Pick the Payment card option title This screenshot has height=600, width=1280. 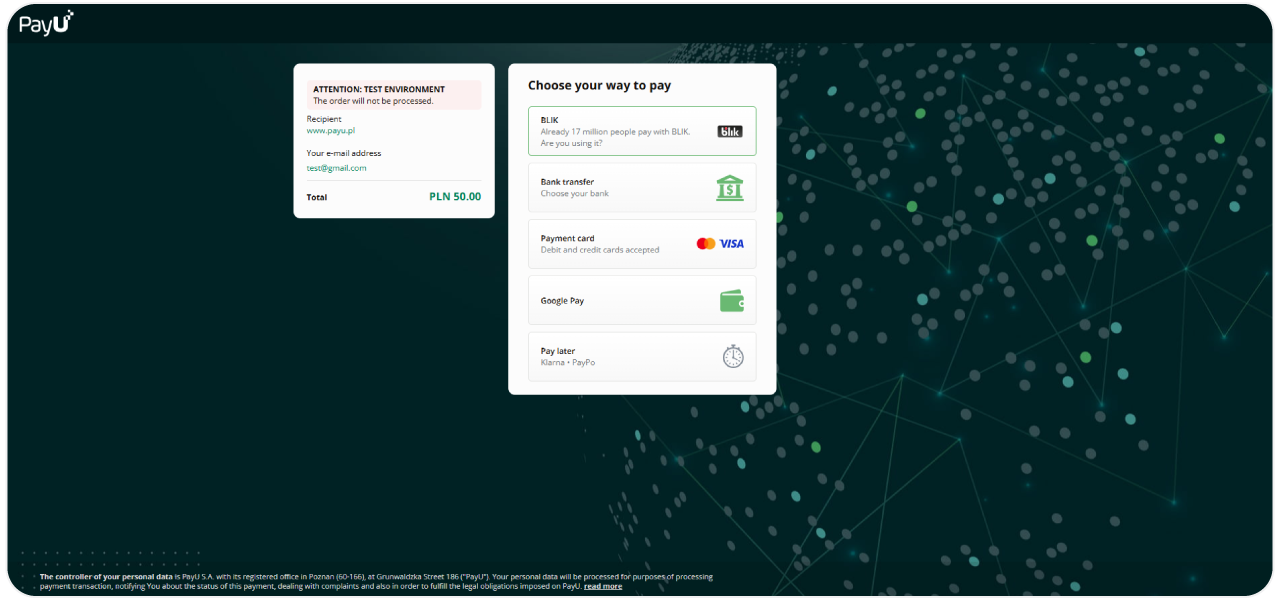point(568,239)
